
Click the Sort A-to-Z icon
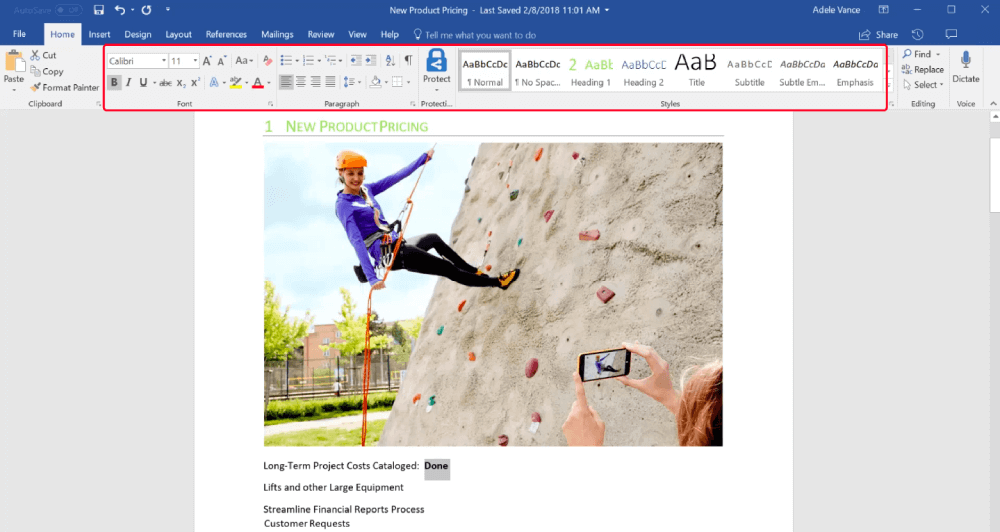(x=389, y=61)
